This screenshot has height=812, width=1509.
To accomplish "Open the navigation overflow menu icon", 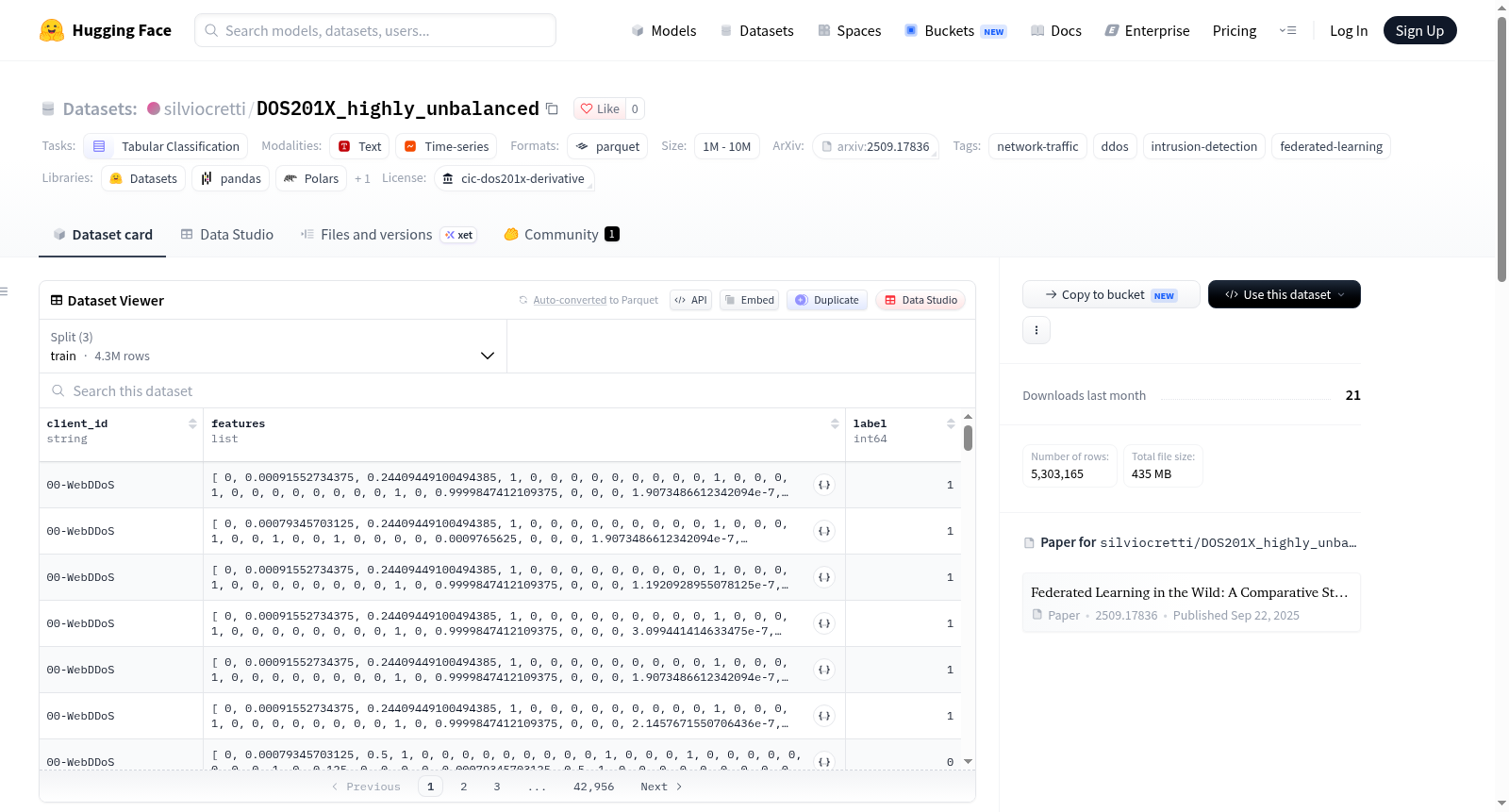I will point(1287,31).
